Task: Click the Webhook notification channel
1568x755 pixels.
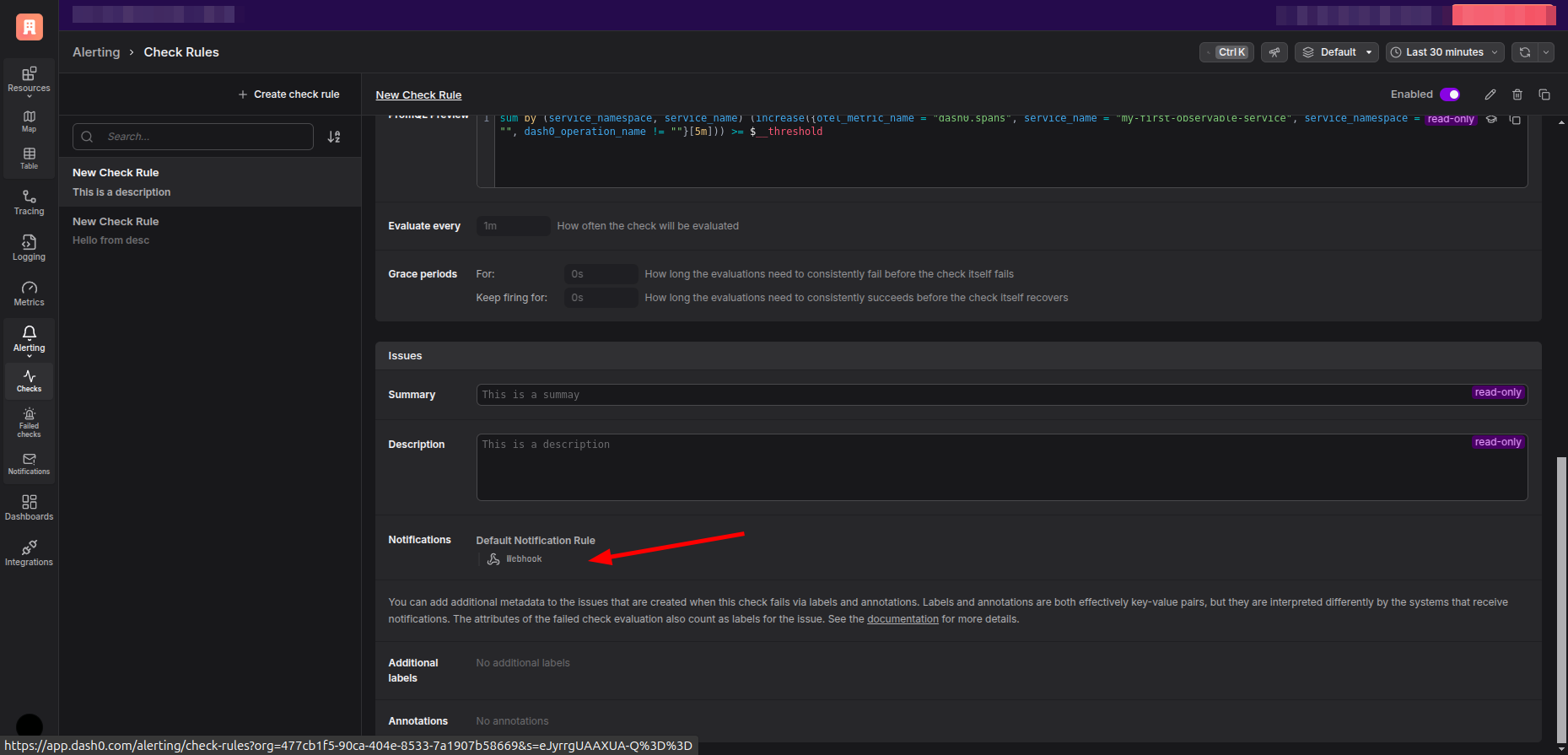Action: [x=515, y=559]
